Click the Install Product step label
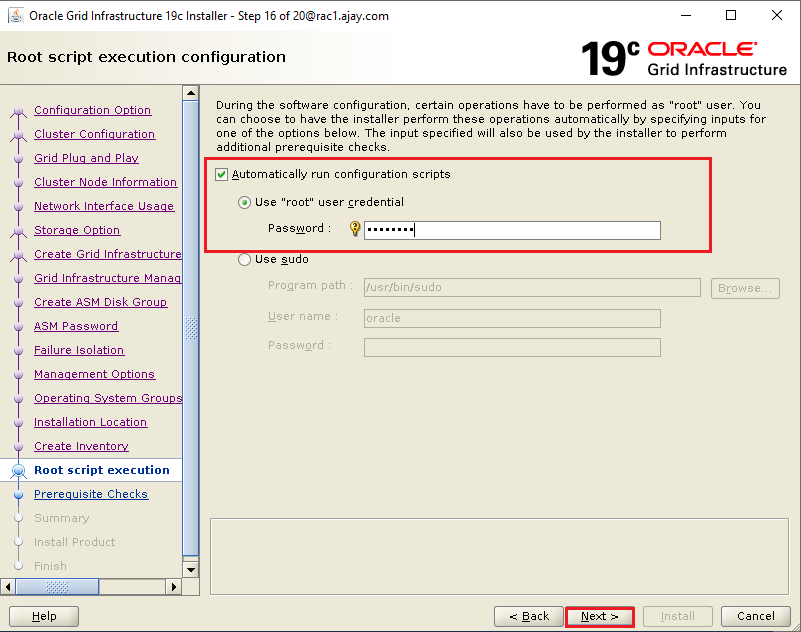801x632 pixels. [75, 542]
